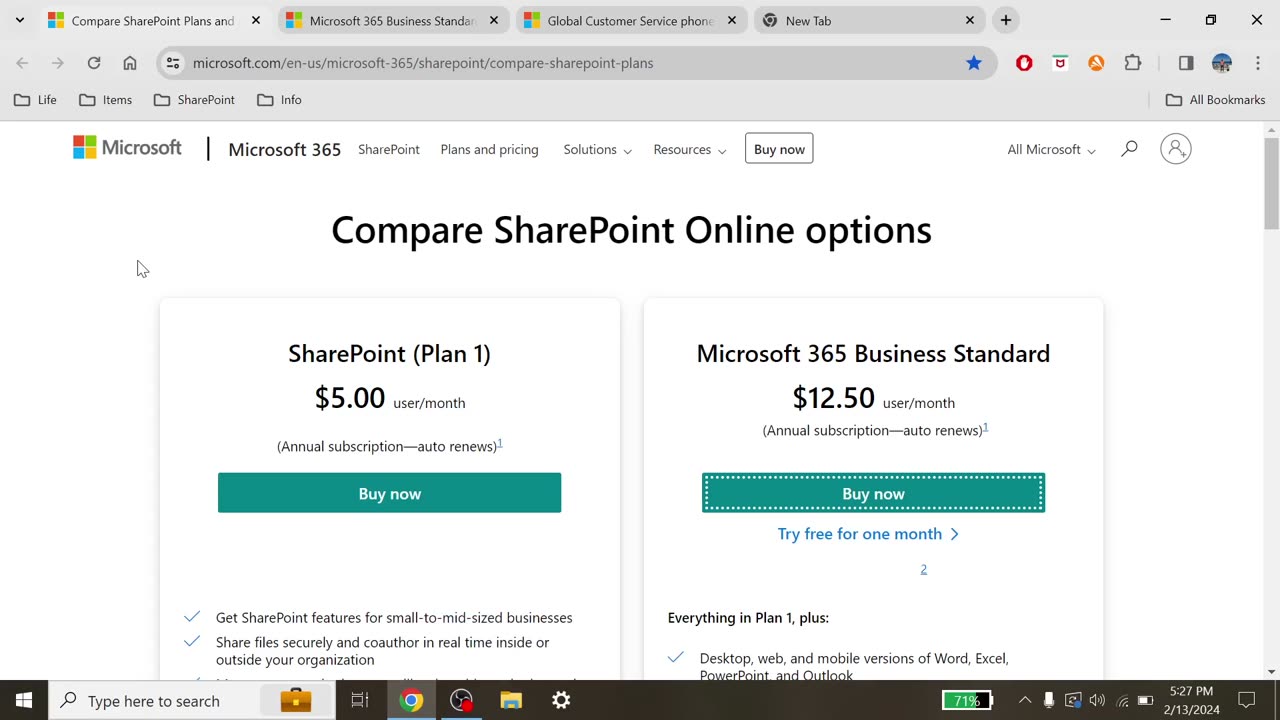Open the SharePoint bookmarks folder

pyautogui.click(x=194, y=100)
